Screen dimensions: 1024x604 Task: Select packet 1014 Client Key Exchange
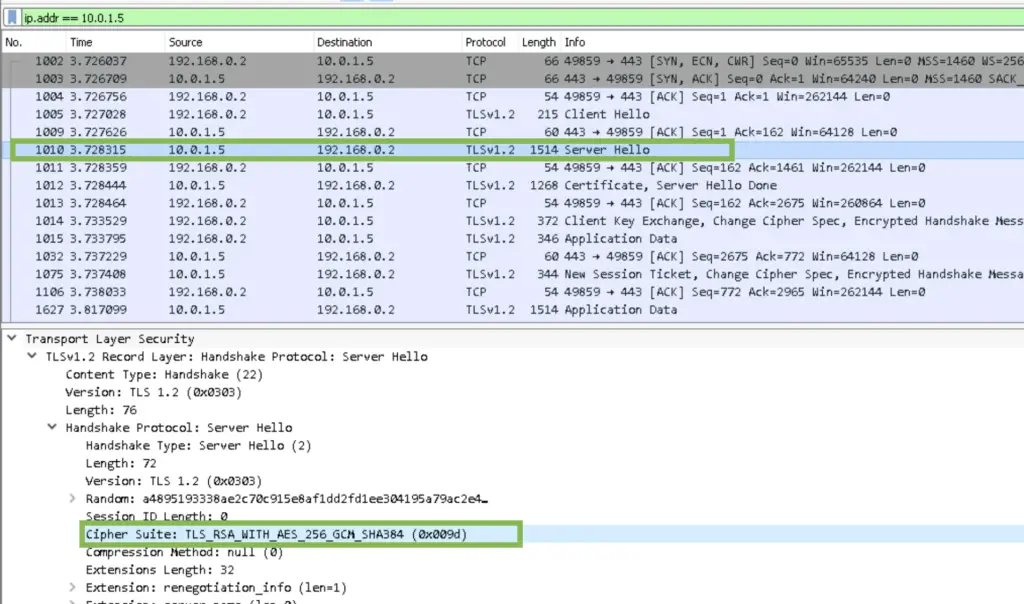[x=513, y=221]
